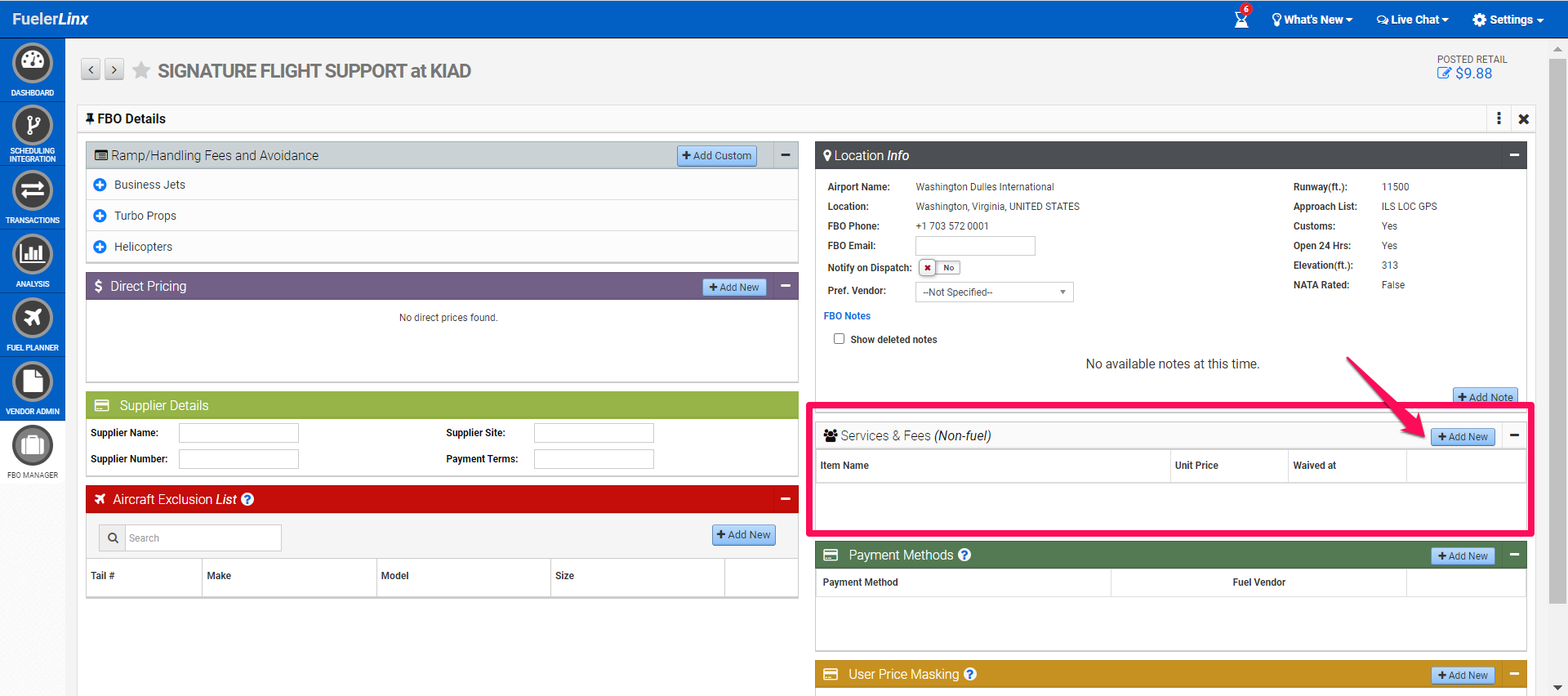1568x696 pixels.
Task: Add new Services & Fees item
Action: (x=1463, y=437)
